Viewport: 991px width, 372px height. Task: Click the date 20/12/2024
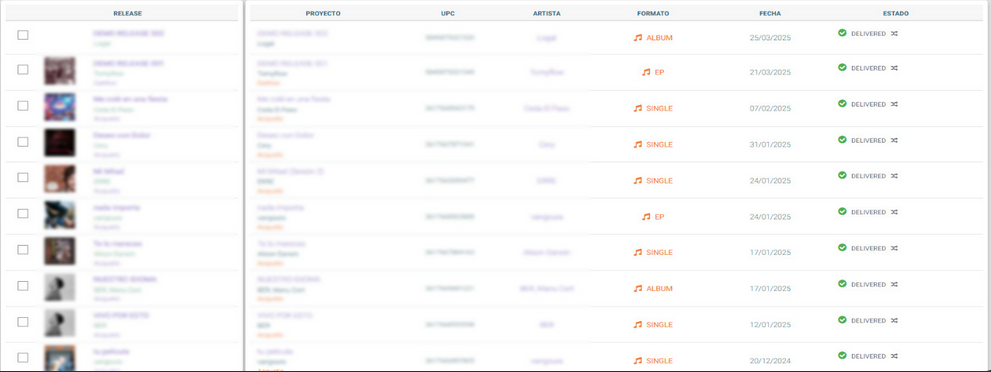[770, 361]
